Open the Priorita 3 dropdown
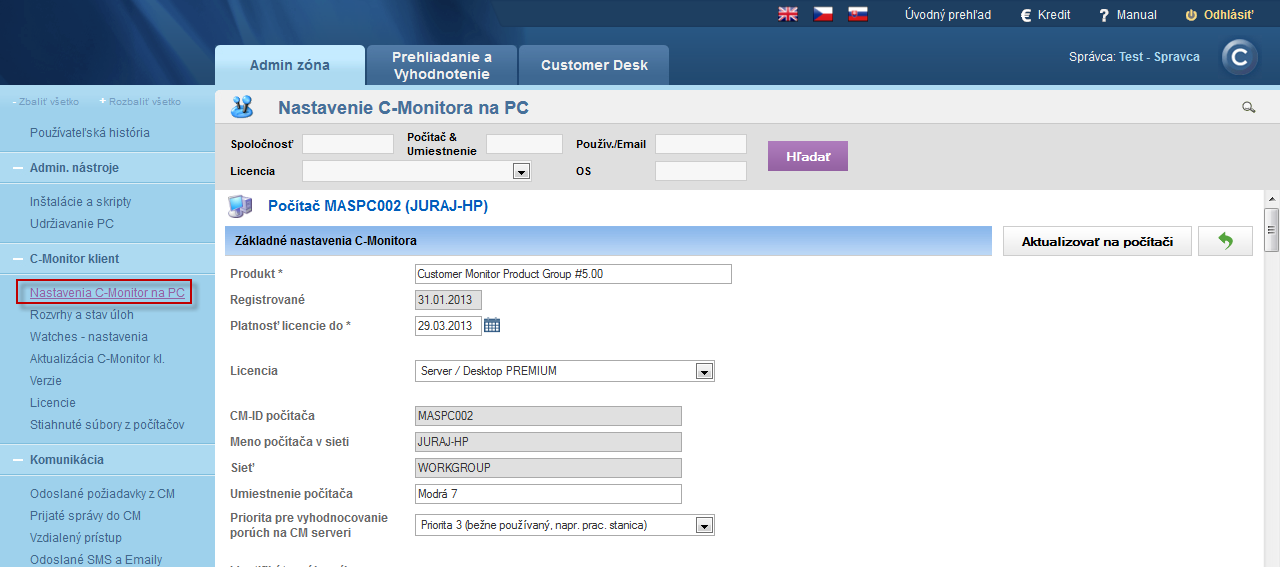The height and width of the screenshot is (567, 1280). click(x=565, y=525)
